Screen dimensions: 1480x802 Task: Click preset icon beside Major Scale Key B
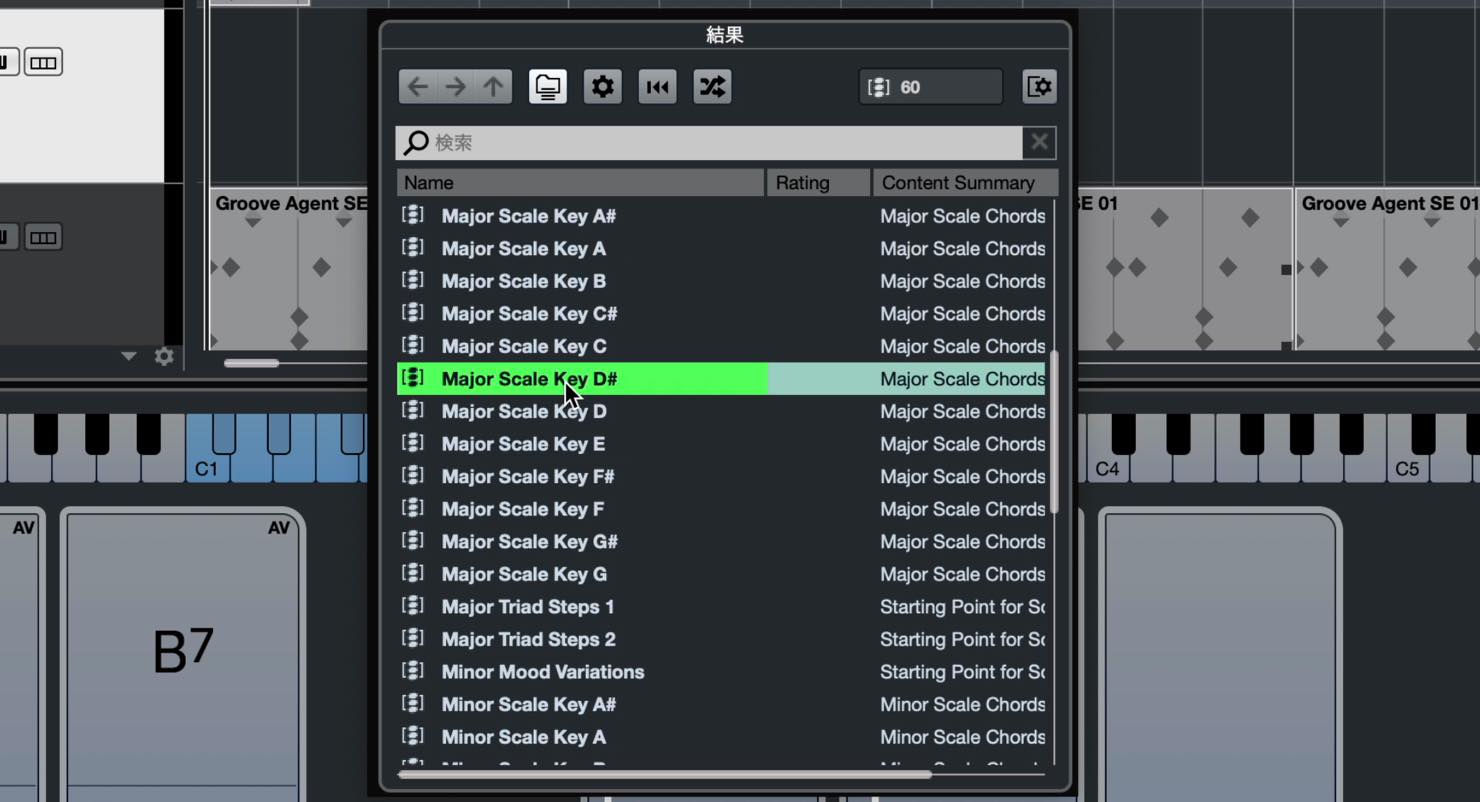[x=413, y=280]
